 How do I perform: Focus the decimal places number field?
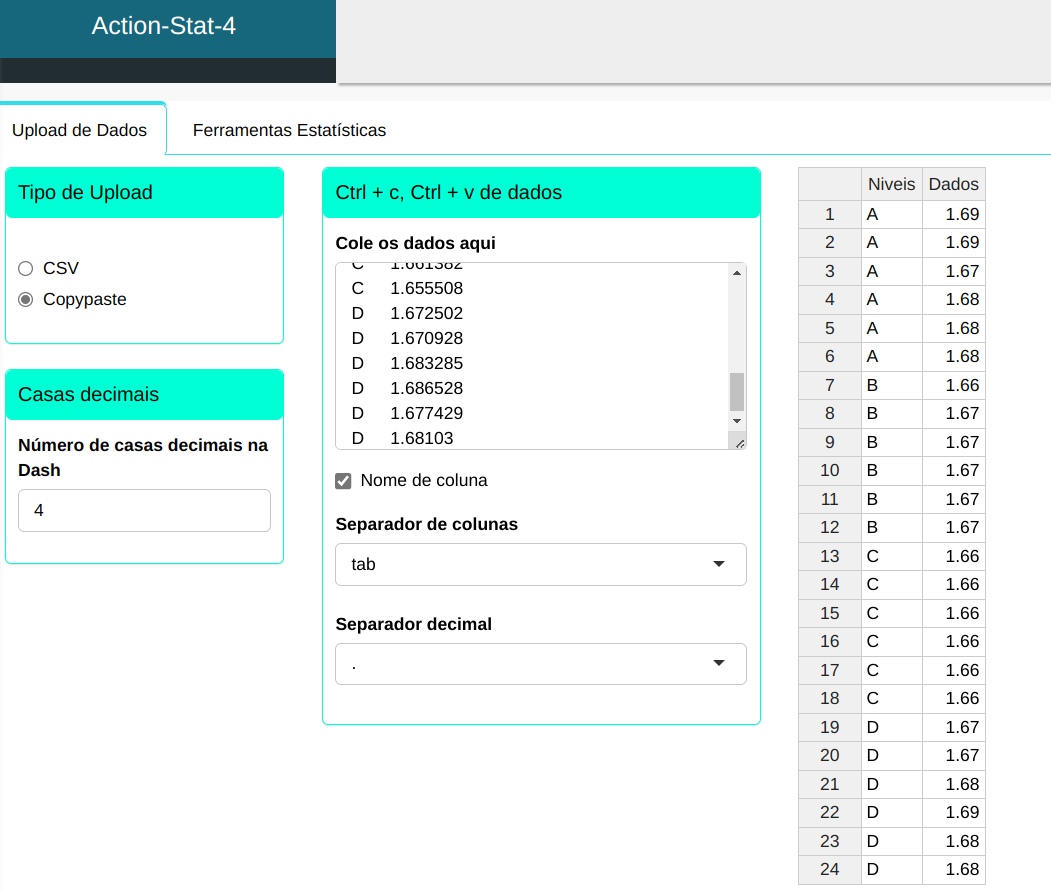[x=144, y=510]
